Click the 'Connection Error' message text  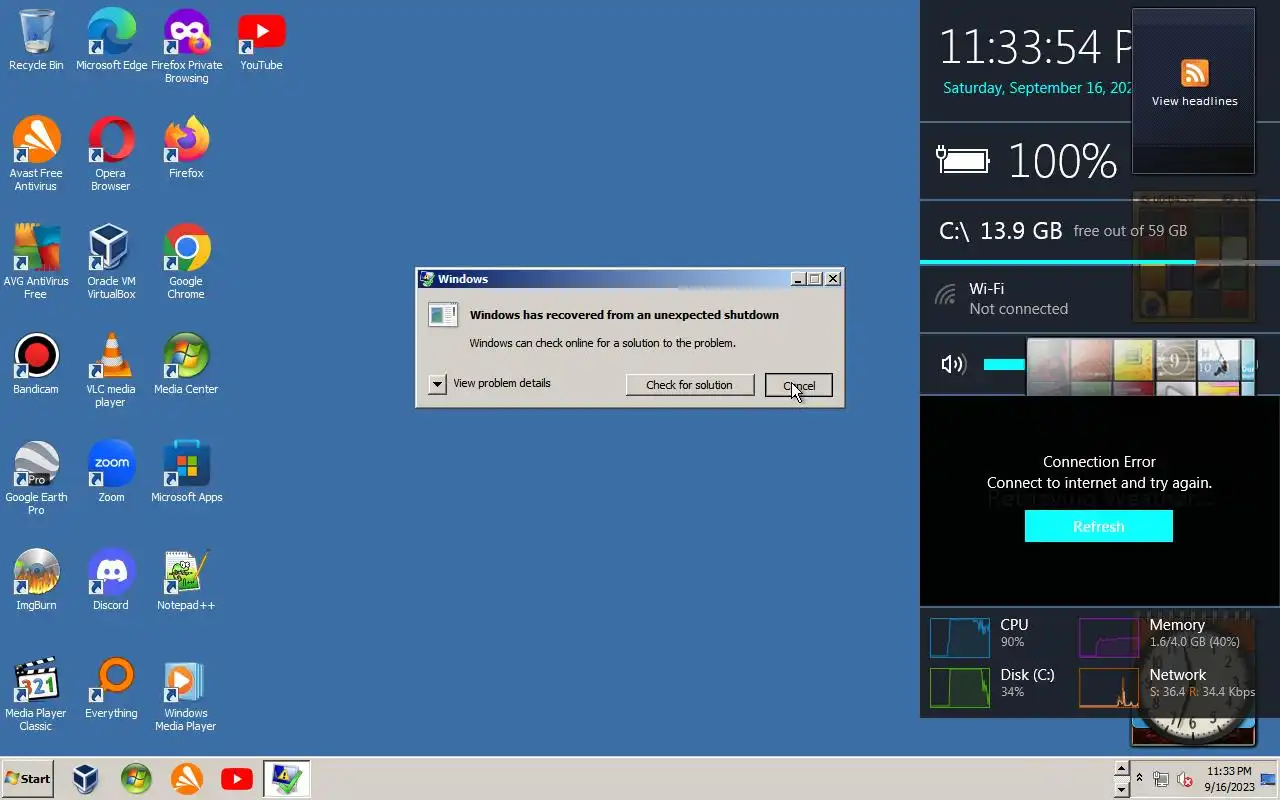(1099, 462)
